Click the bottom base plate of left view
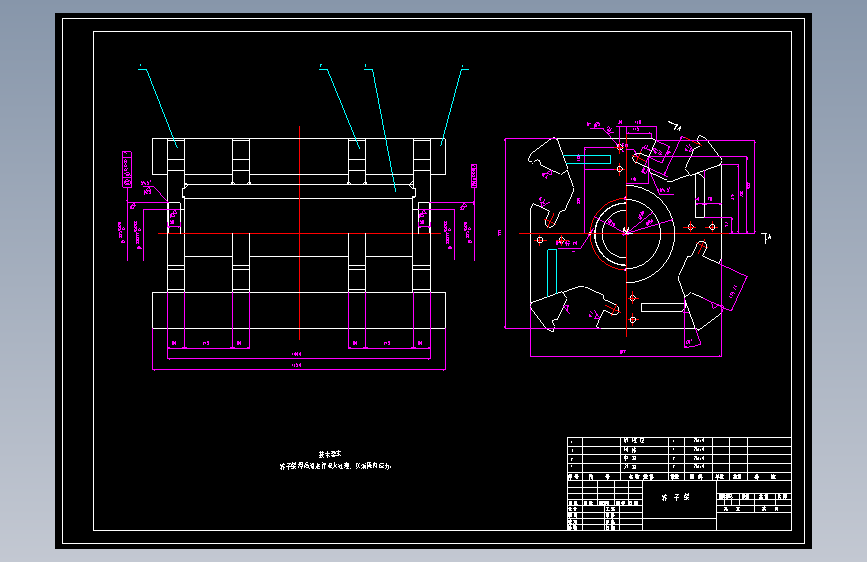 coord(299,310)
